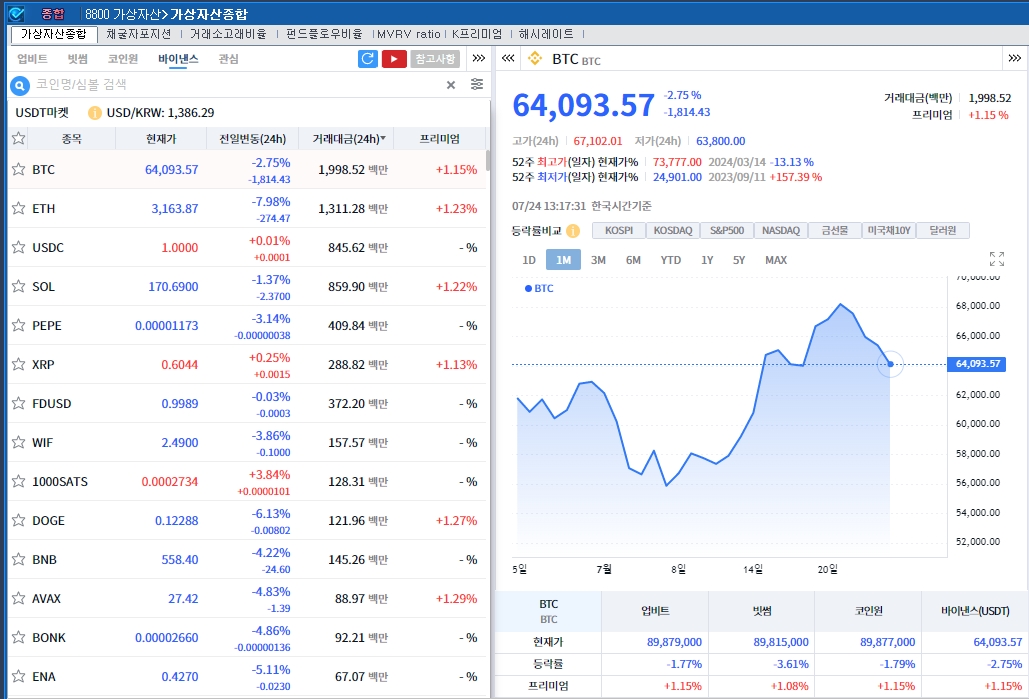Toggle favorite star for SOL
Screen dimensions: 1029x699
coord(18,286)
